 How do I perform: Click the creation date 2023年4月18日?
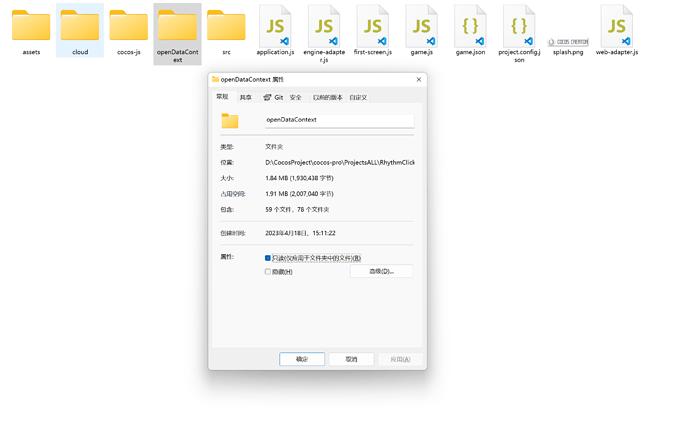[300, 233]
